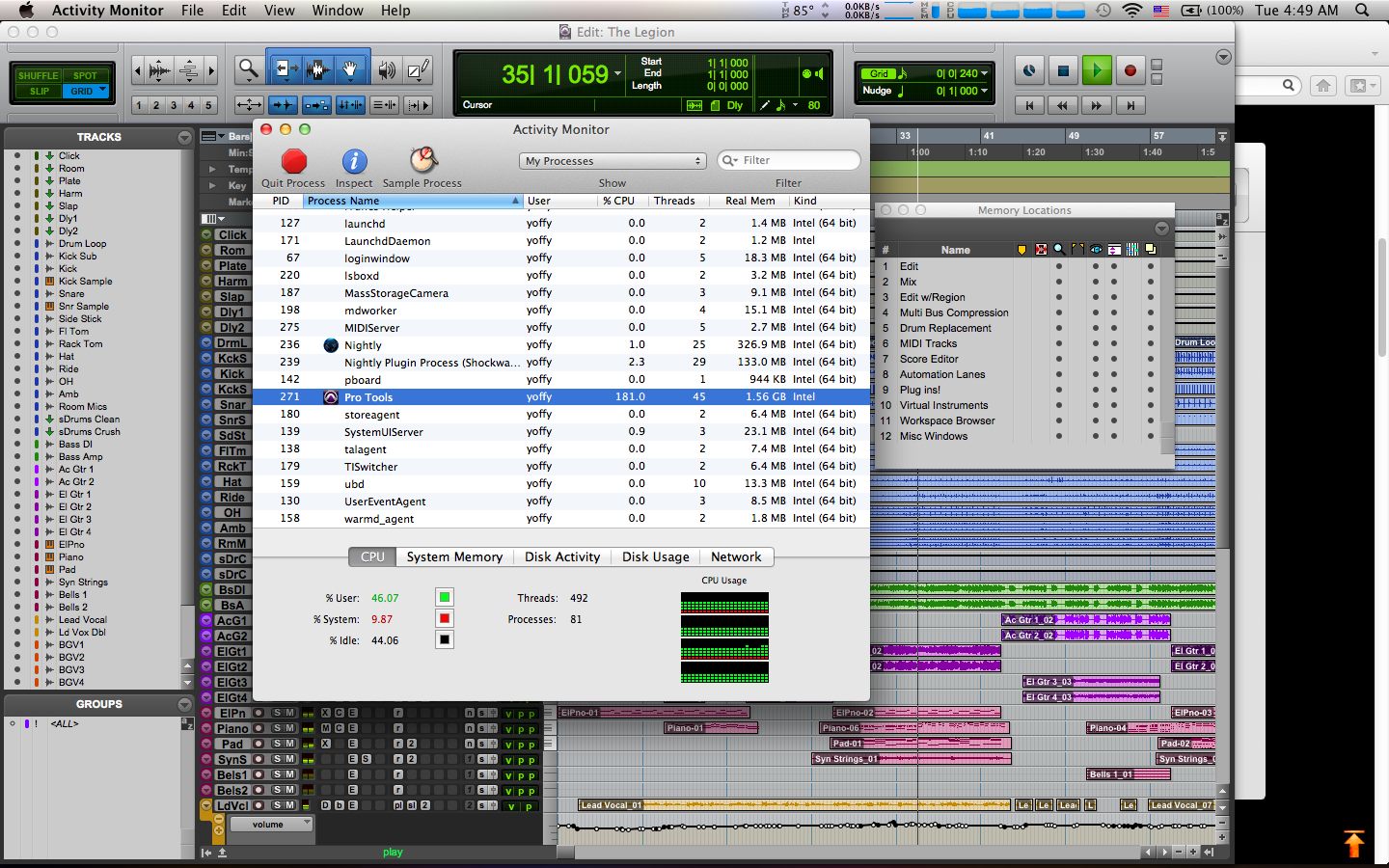Open the Help menu
Image resolution: width=1389 pixels, height=868 pixels.
coord(395,11)
